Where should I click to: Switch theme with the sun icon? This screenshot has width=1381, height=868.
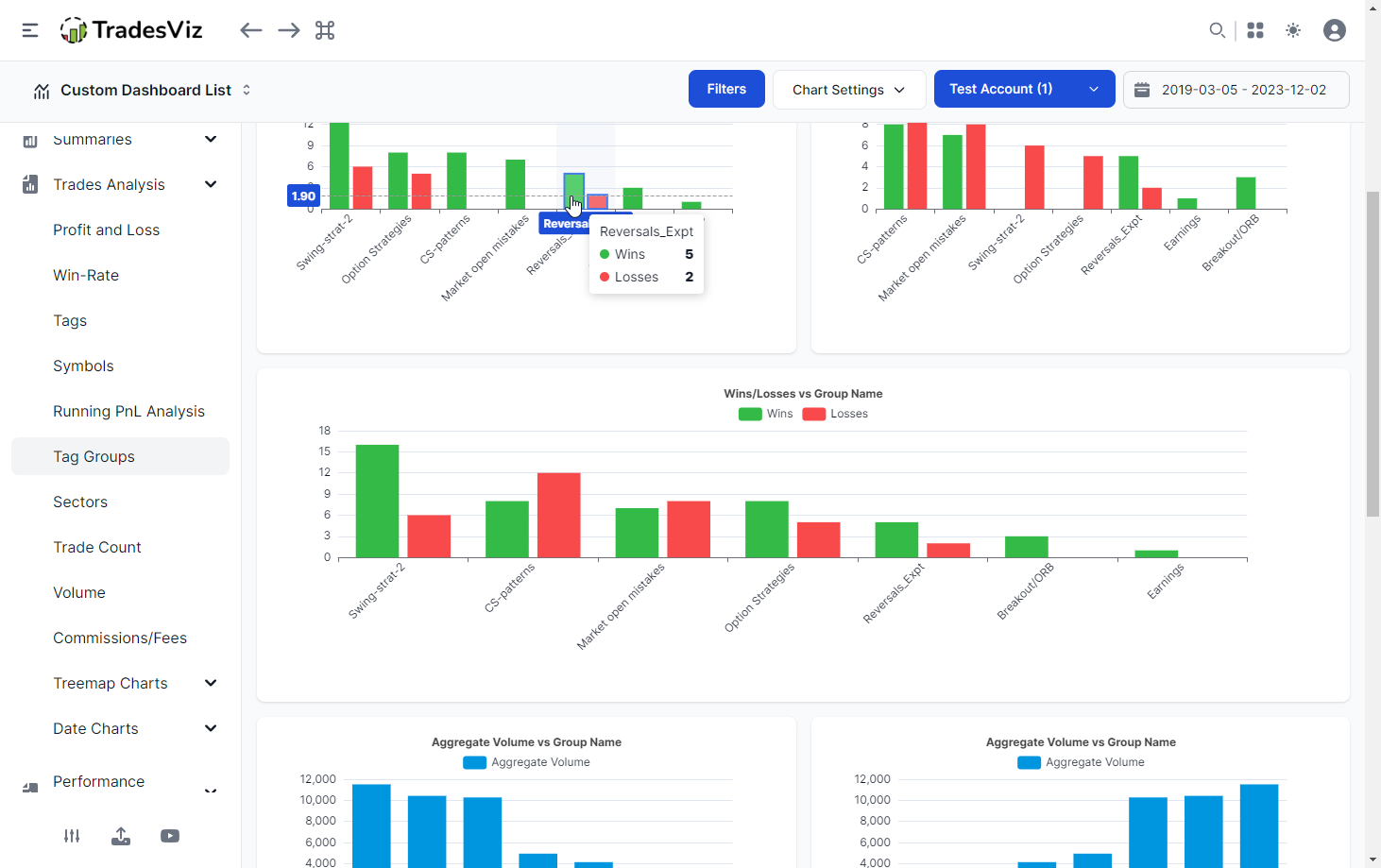(x=1293, y=30)
